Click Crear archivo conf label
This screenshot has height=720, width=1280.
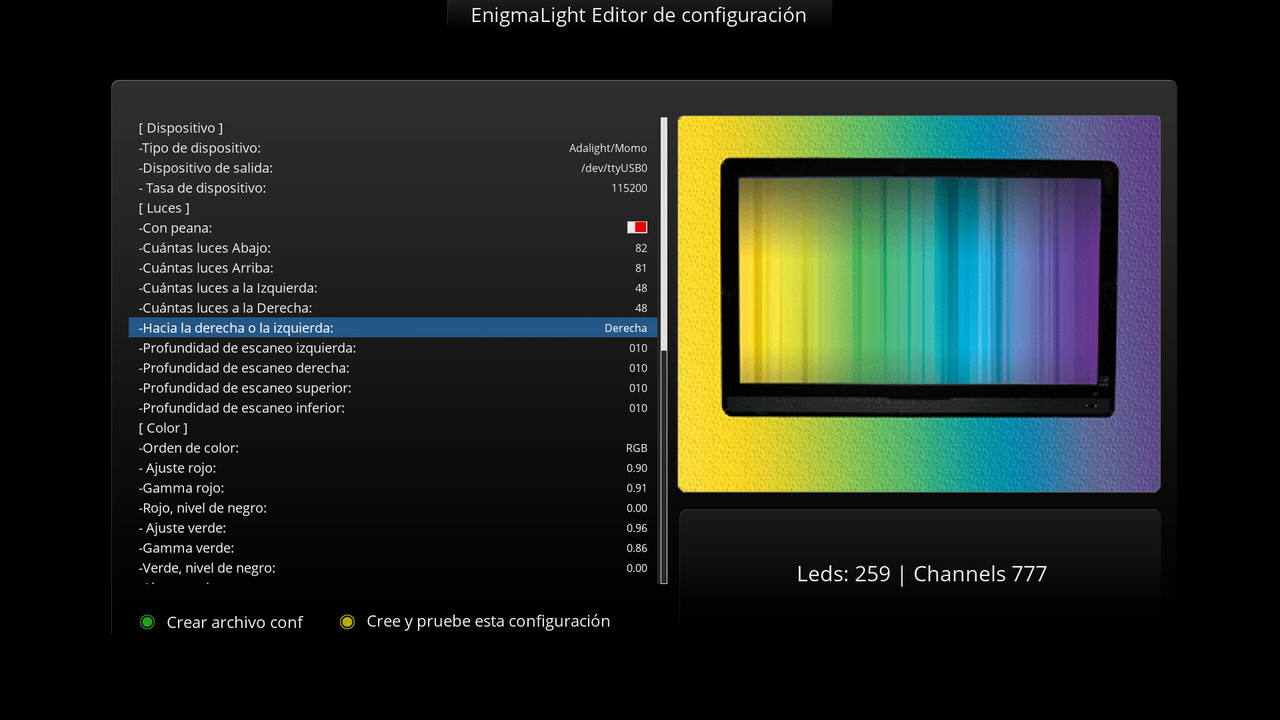click(x=234, y=622)
